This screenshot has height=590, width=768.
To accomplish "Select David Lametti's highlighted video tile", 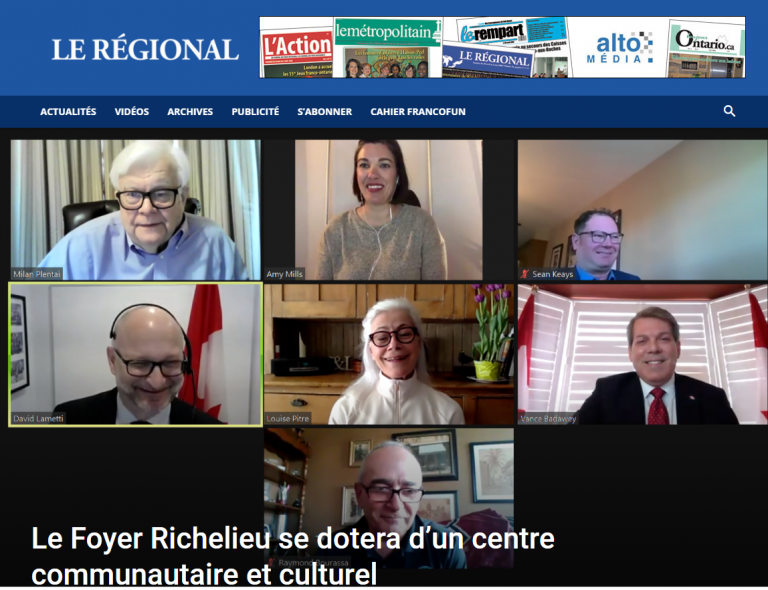I will (136, 354).
